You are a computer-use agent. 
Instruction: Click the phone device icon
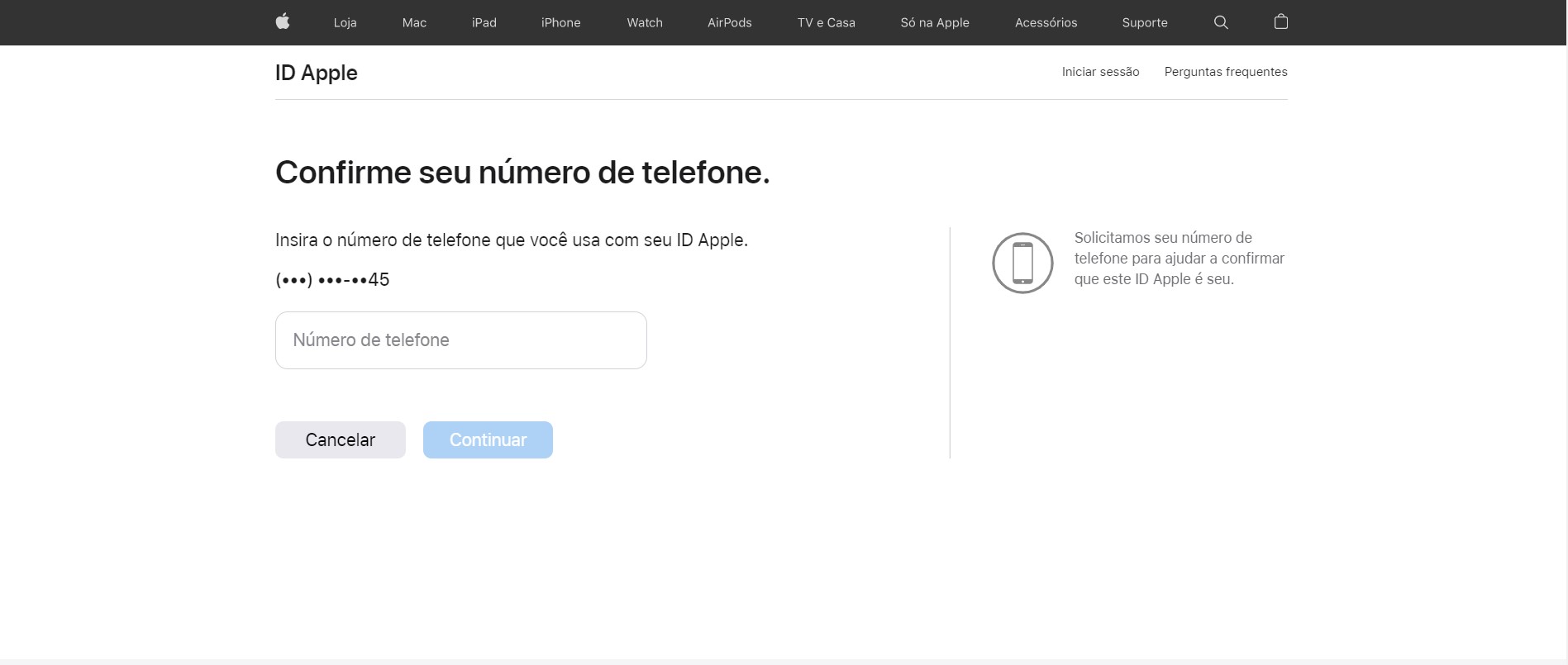tap(1022, 263)
